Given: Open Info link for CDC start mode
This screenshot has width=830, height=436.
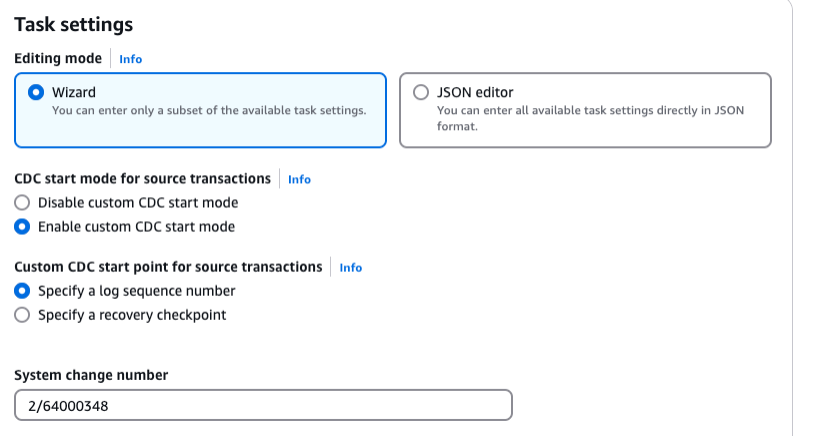Looking at the screenshot, I should click(299, 179).
